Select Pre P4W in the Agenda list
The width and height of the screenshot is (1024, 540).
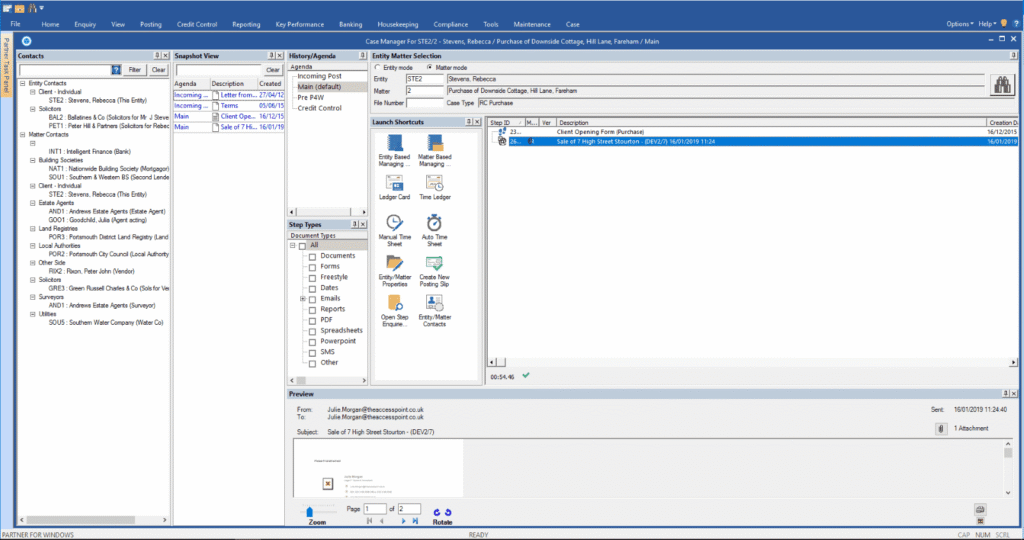pos(312,97)
